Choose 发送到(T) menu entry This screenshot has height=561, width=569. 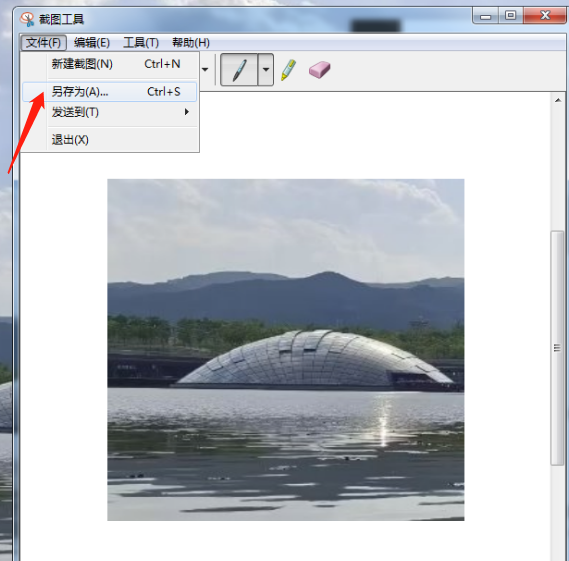pos(110,112)
